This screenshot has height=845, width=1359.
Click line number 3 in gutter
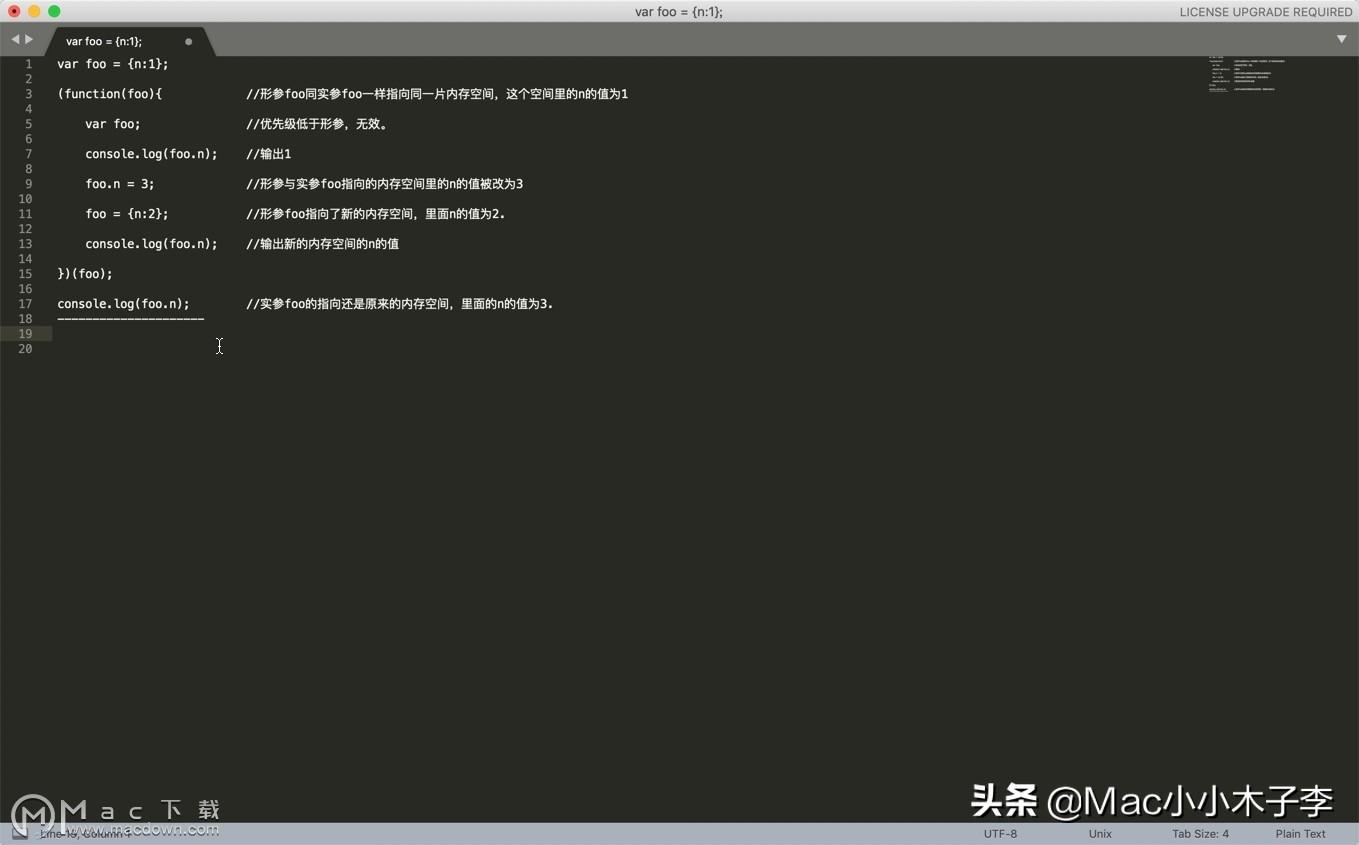point(28,94)
